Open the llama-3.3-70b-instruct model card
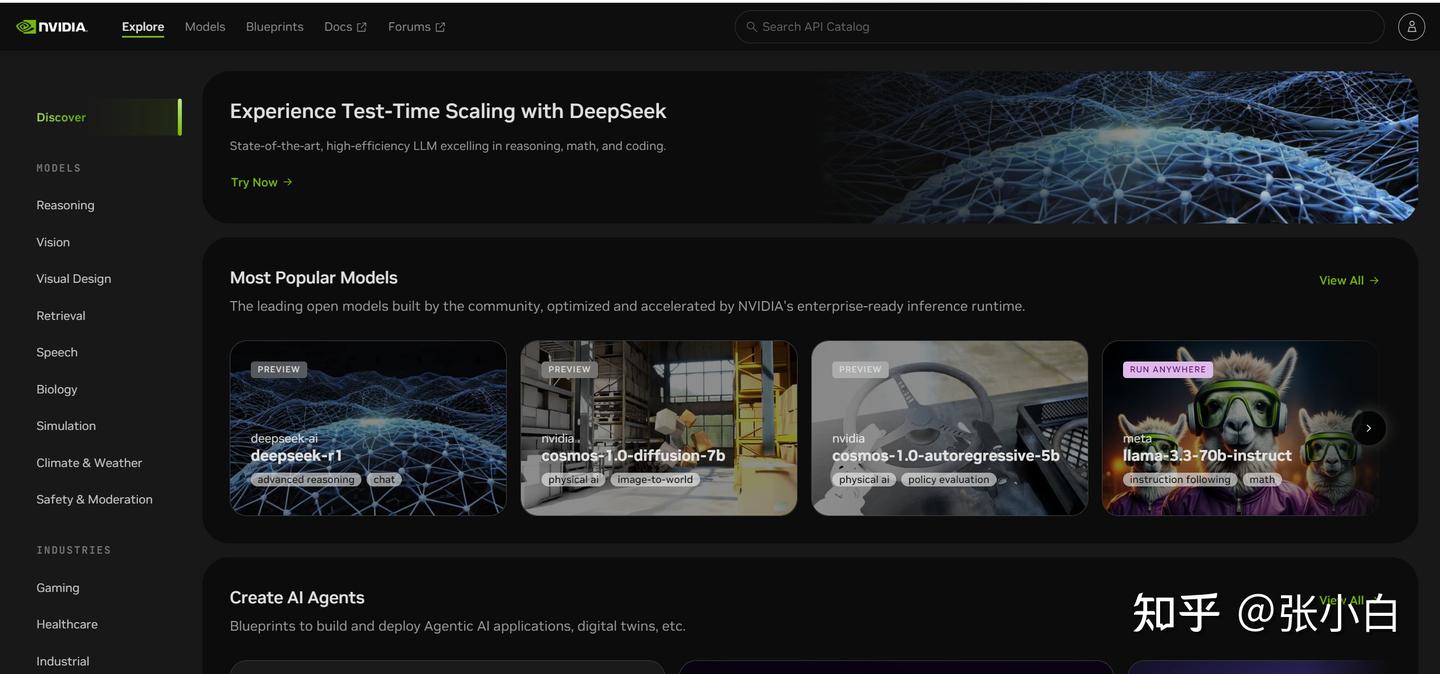Image resolution: width=1440 pixels, height=674 pixels. click(1240, 428)
